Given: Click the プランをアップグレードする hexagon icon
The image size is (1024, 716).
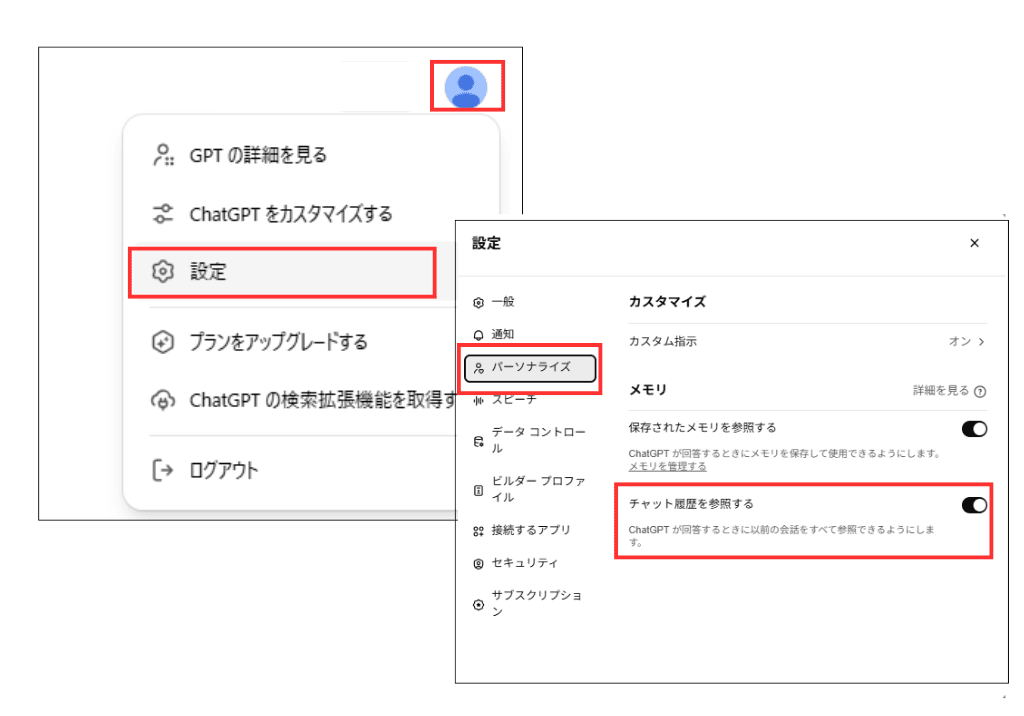Looking at the screenshot, I should [x=162, y=342].
